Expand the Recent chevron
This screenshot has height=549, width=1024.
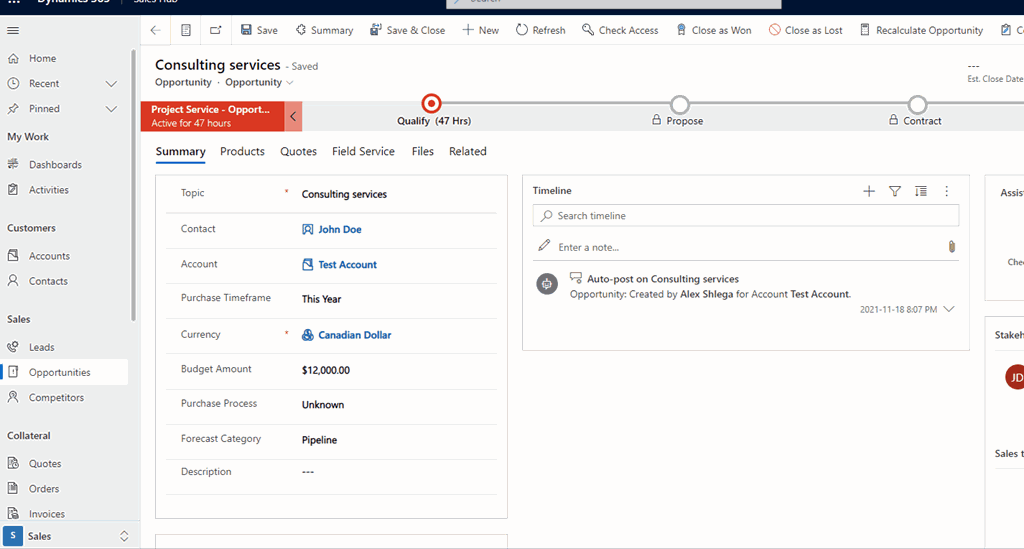(x=112, y=84)
